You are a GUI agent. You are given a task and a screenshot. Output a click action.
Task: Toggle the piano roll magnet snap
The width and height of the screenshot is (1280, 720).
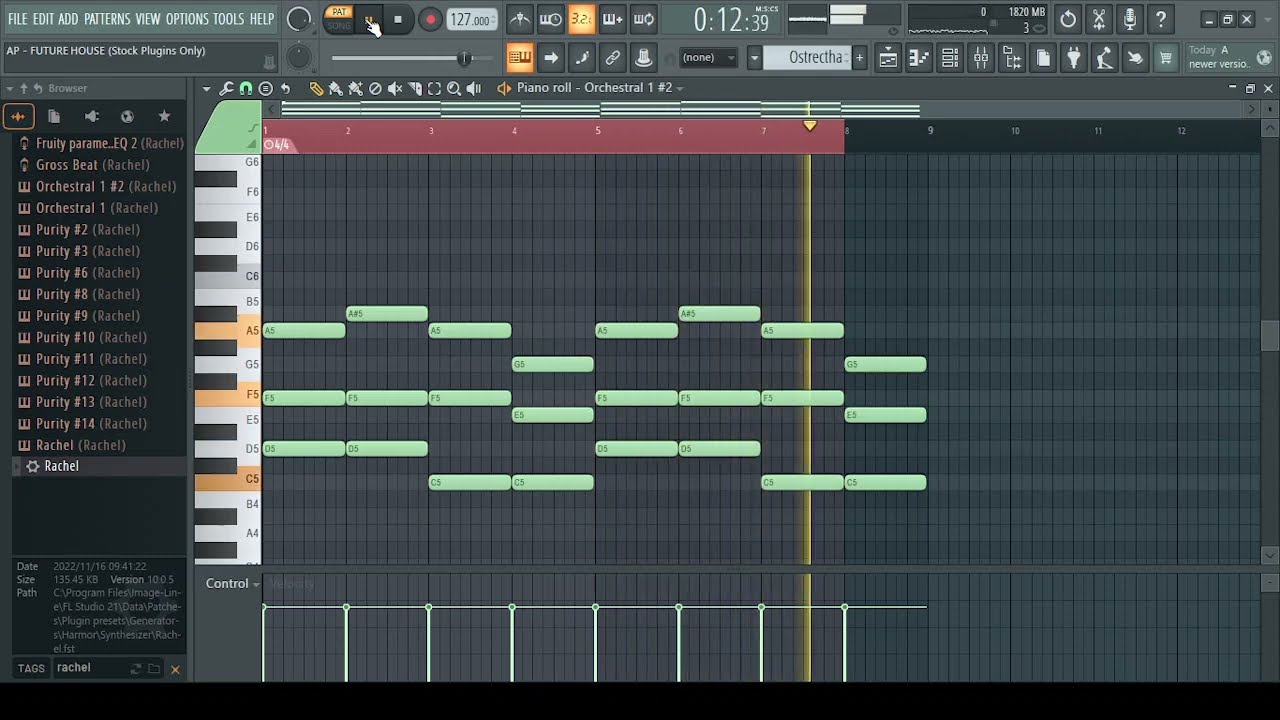[245, 88]
